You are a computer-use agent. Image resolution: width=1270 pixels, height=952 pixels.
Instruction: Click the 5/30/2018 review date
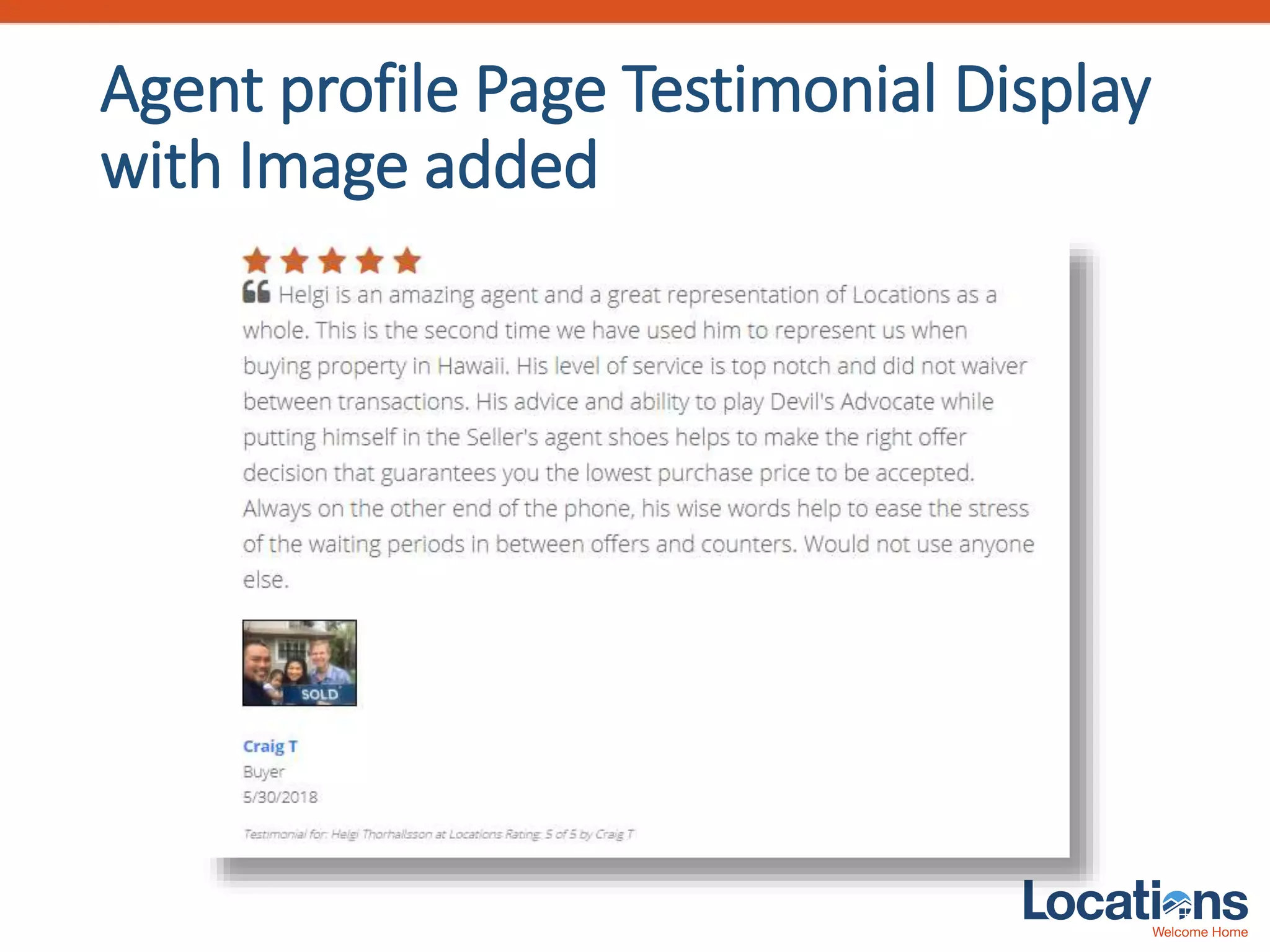click(x=280, y=797)
